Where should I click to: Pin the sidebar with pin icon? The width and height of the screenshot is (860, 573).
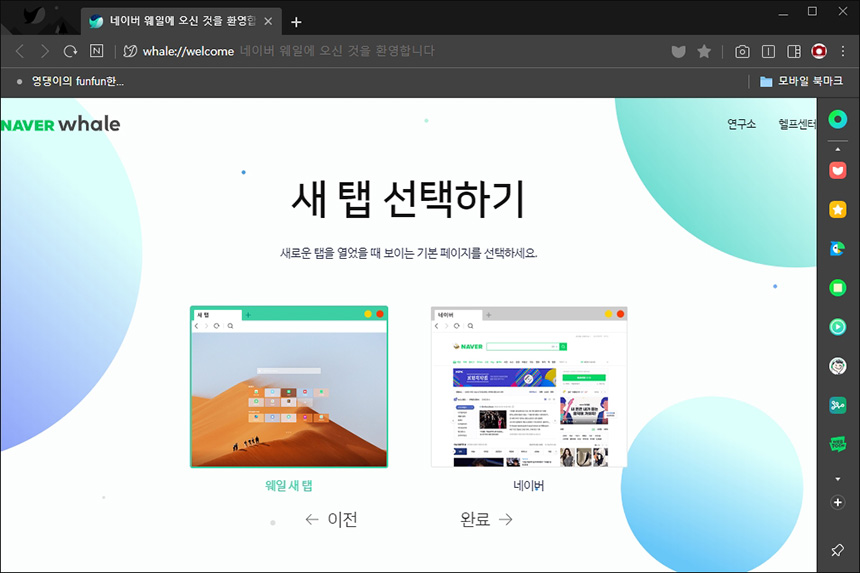click(x=838, y=550)
